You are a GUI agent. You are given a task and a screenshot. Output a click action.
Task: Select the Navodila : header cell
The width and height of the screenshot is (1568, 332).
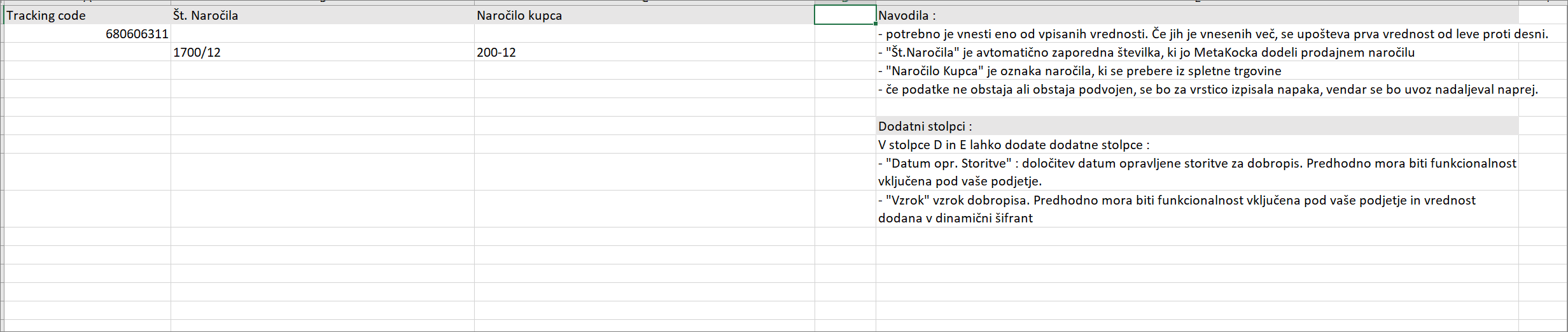coord(1197,15)
